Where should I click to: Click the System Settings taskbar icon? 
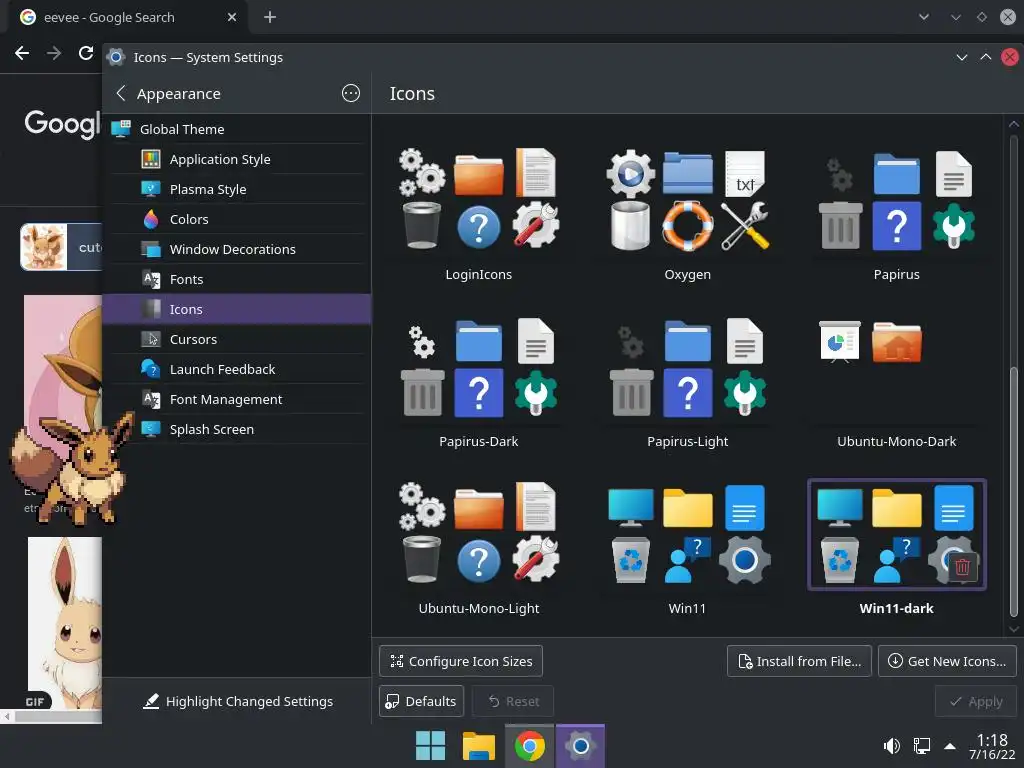(580, 745)
